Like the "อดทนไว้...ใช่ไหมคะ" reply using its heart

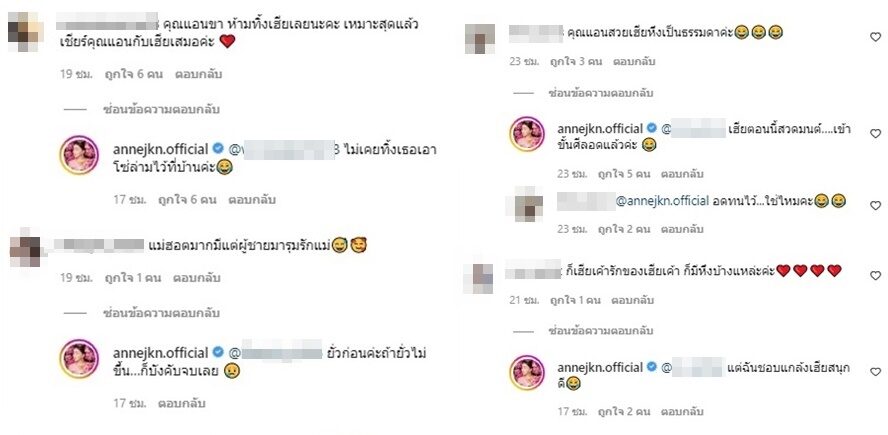875,205
